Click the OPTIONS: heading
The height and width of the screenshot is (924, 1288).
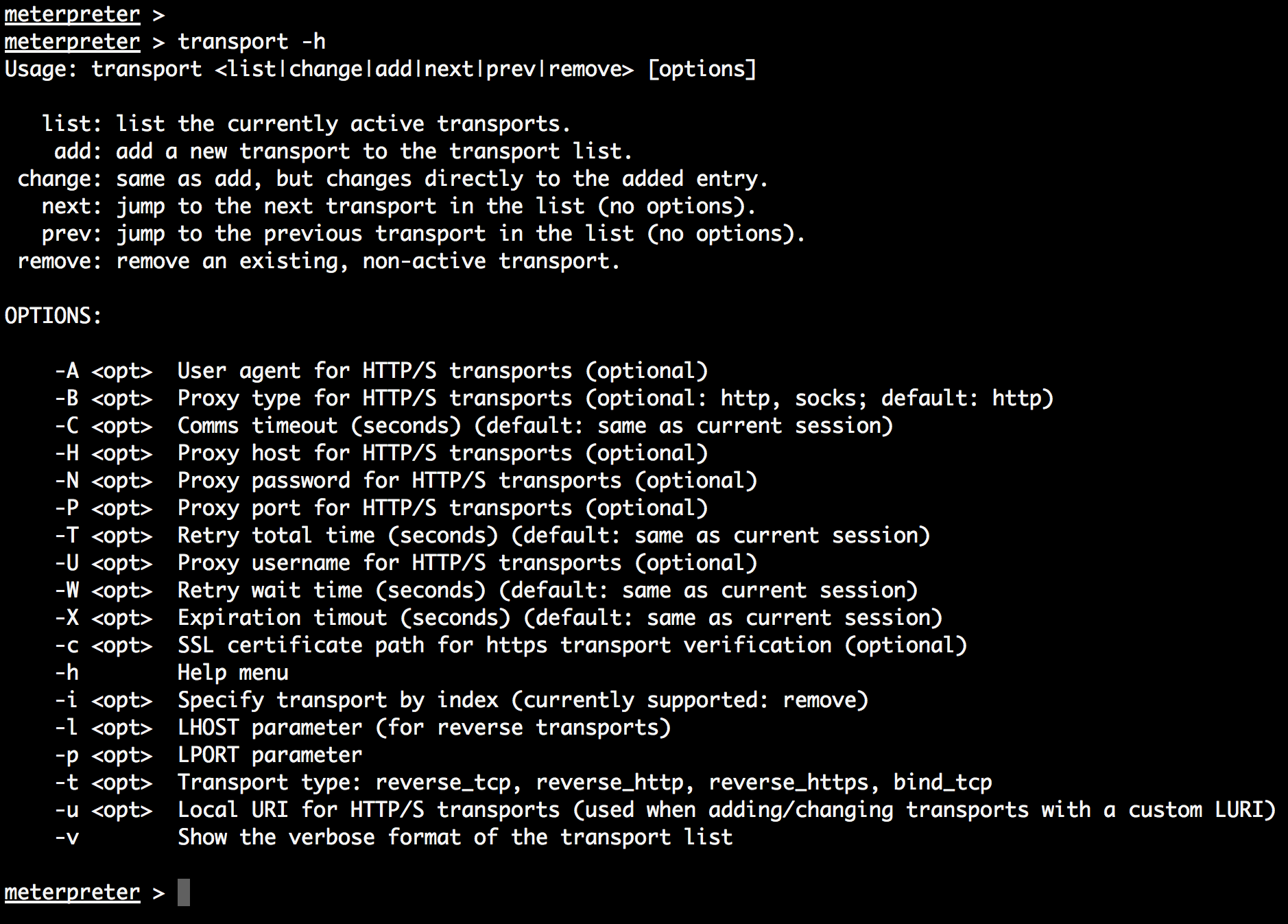click(53, 316)
